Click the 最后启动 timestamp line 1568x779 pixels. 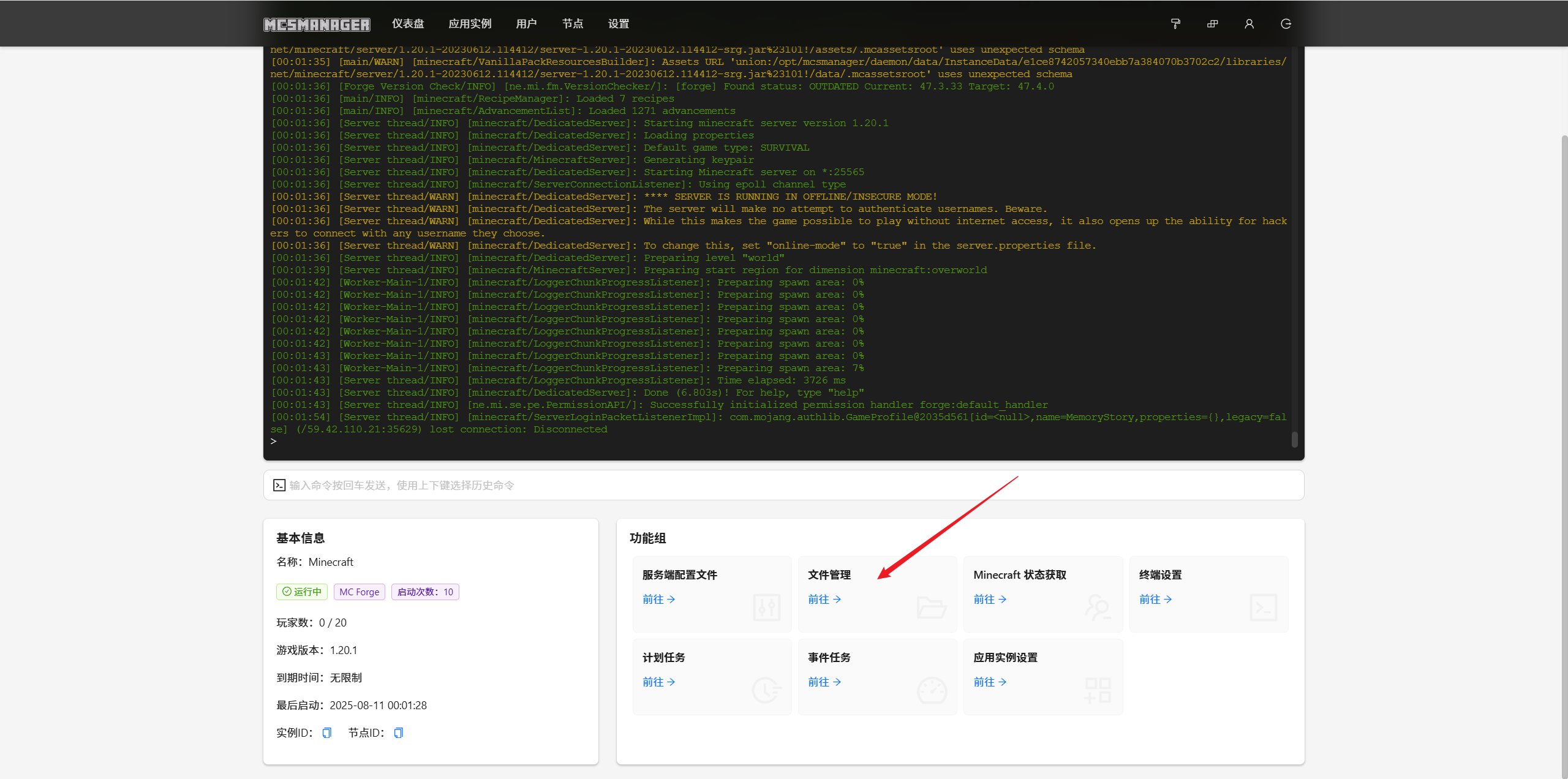(x=352, y=706)
